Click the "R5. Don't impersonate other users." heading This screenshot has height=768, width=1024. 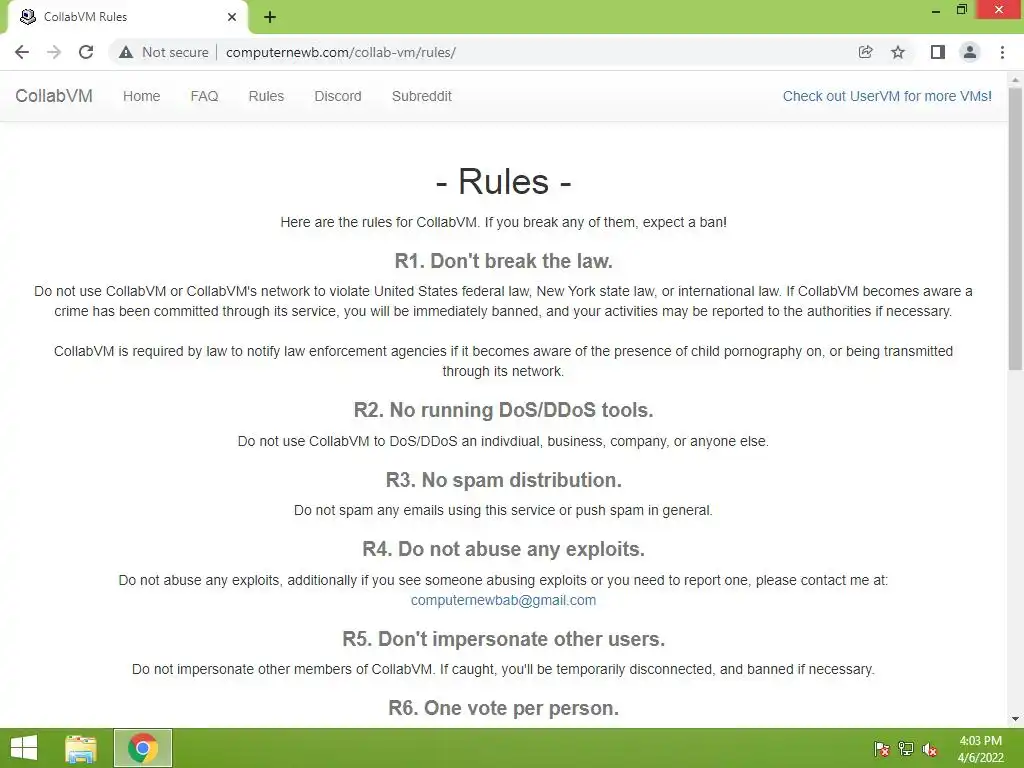click(504, 639)
